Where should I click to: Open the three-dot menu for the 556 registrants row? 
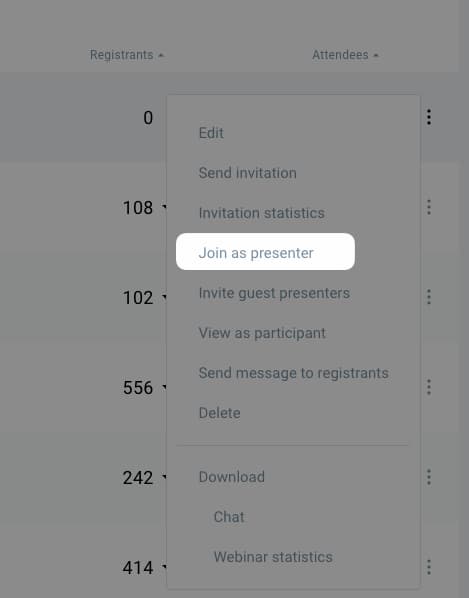(x=429, y=387)
